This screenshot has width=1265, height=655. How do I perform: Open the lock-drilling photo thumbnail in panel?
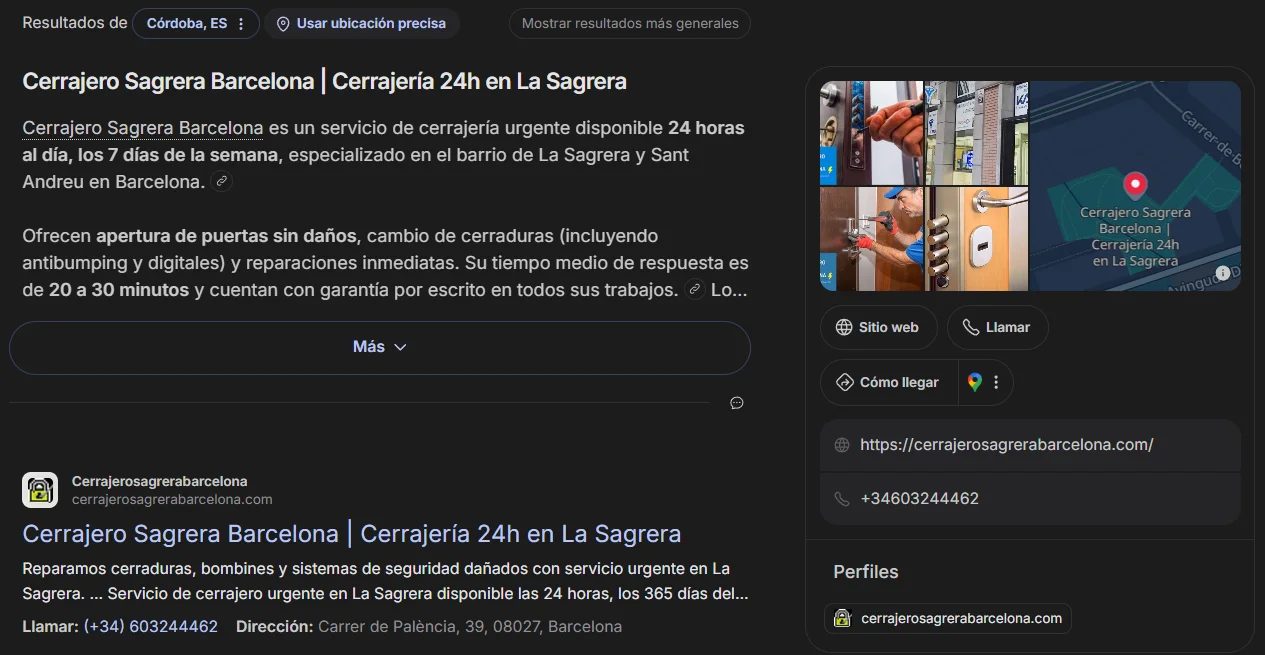pyautogui.click(x=872, y=132)
